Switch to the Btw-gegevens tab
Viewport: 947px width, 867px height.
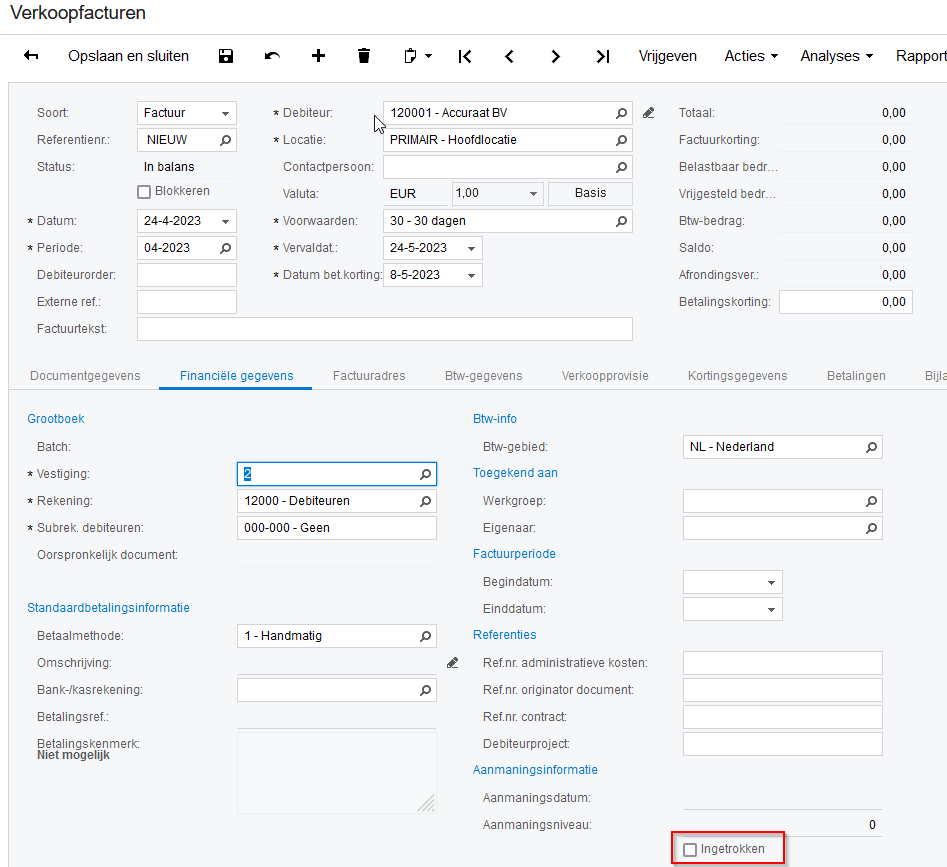coord(483,376)
